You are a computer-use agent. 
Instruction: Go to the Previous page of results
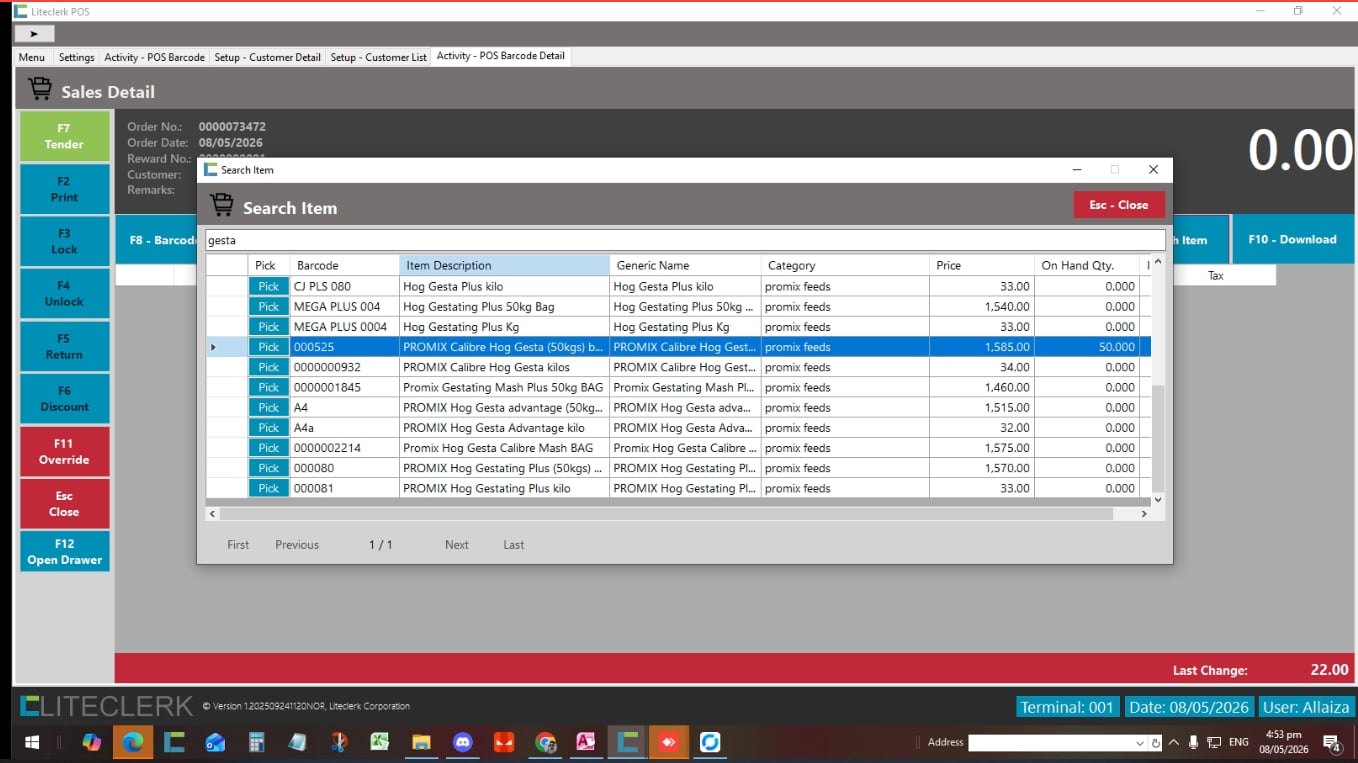pyautogui.click(x=297, y=545)
